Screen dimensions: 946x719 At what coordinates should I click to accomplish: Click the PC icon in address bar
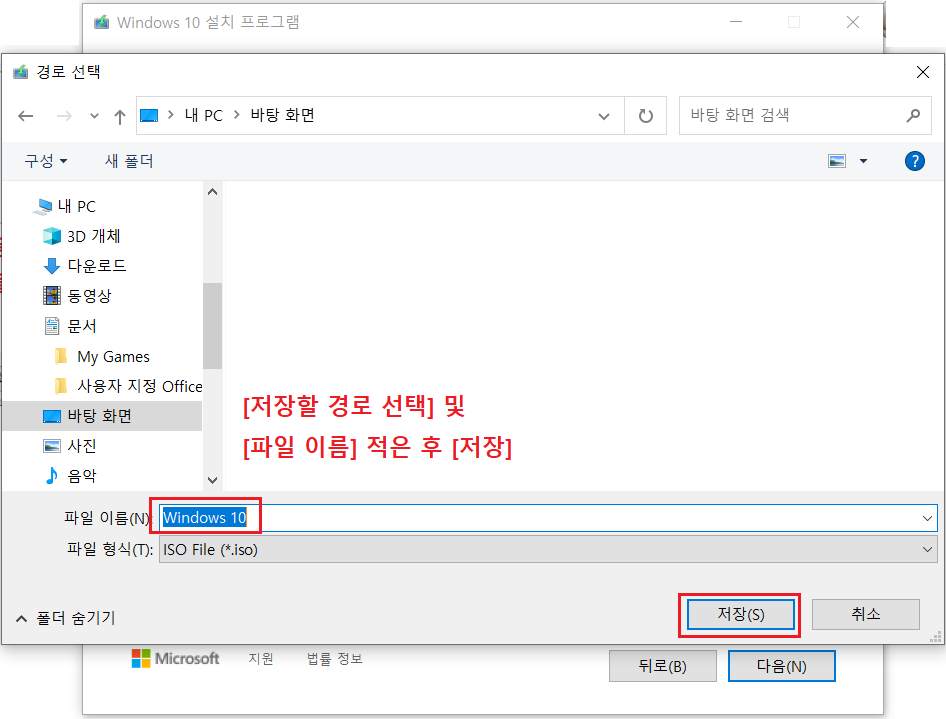tap(149, 115)
